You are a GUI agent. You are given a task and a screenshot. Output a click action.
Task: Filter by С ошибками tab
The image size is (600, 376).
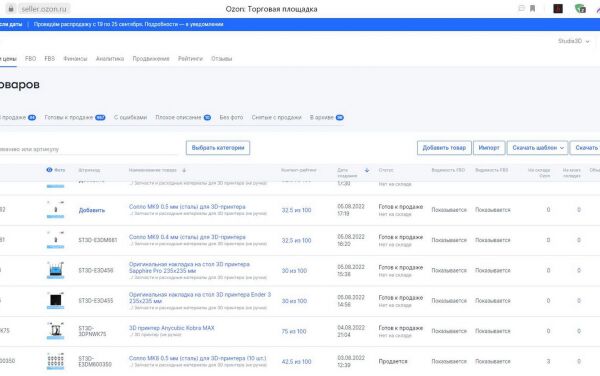(x=130, y=117)
